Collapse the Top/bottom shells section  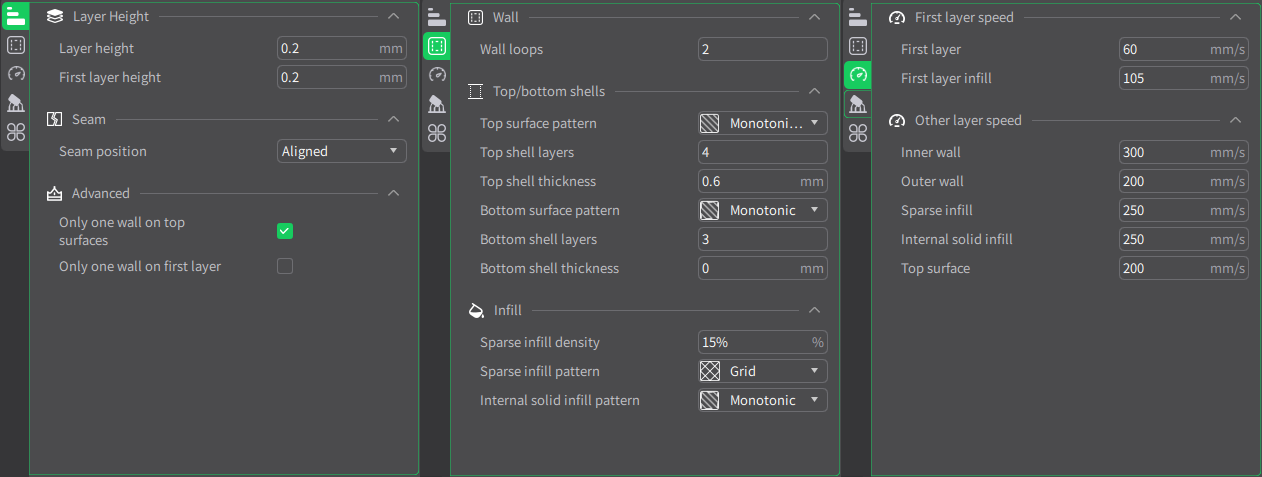(x=814, y=91)
